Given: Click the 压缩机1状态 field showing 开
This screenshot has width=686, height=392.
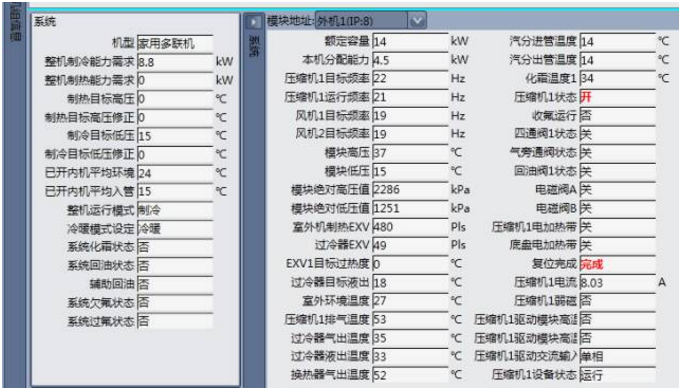Looking at the screenshot, I should pos(618,97).
